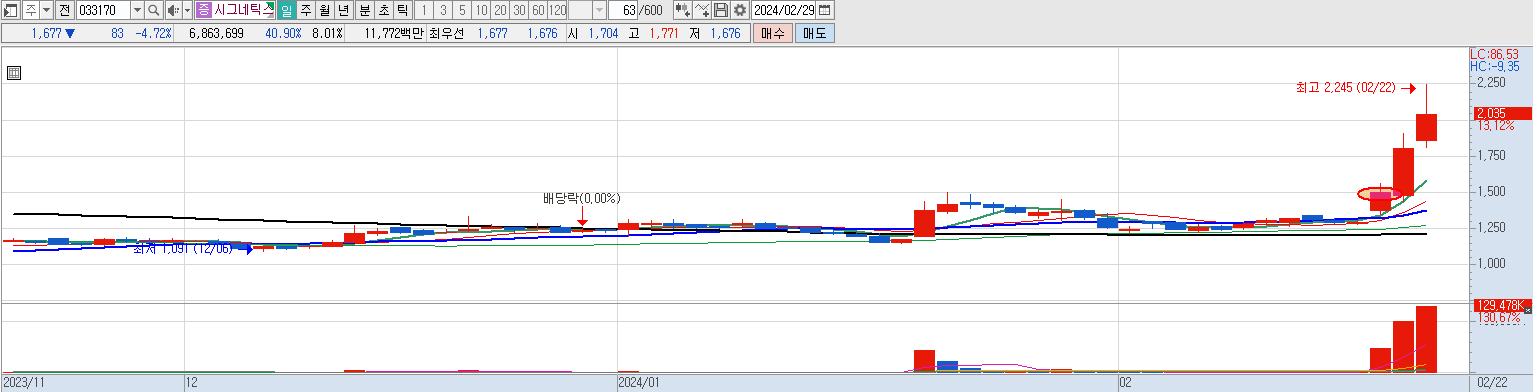Viewport: 1533px width, 392px height.
Task: Switch chart to 월 monthly period
Action: [325, 10]
